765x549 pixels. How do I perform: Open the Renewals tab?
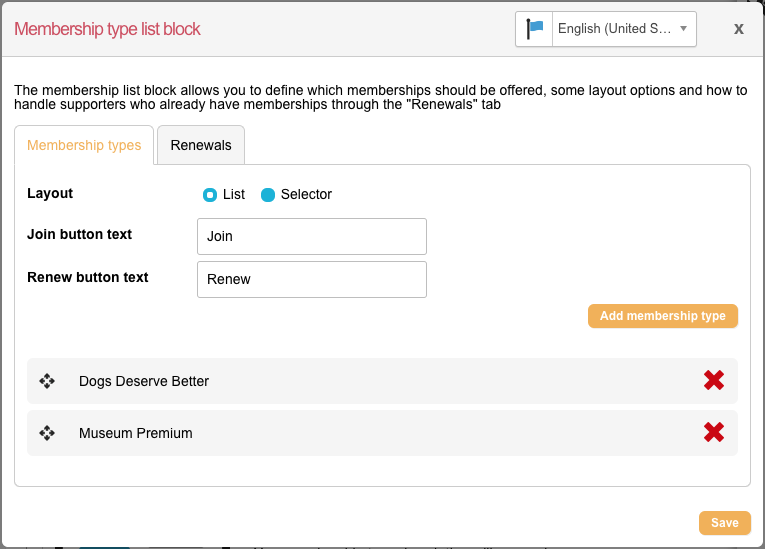(x=201, y=145)
